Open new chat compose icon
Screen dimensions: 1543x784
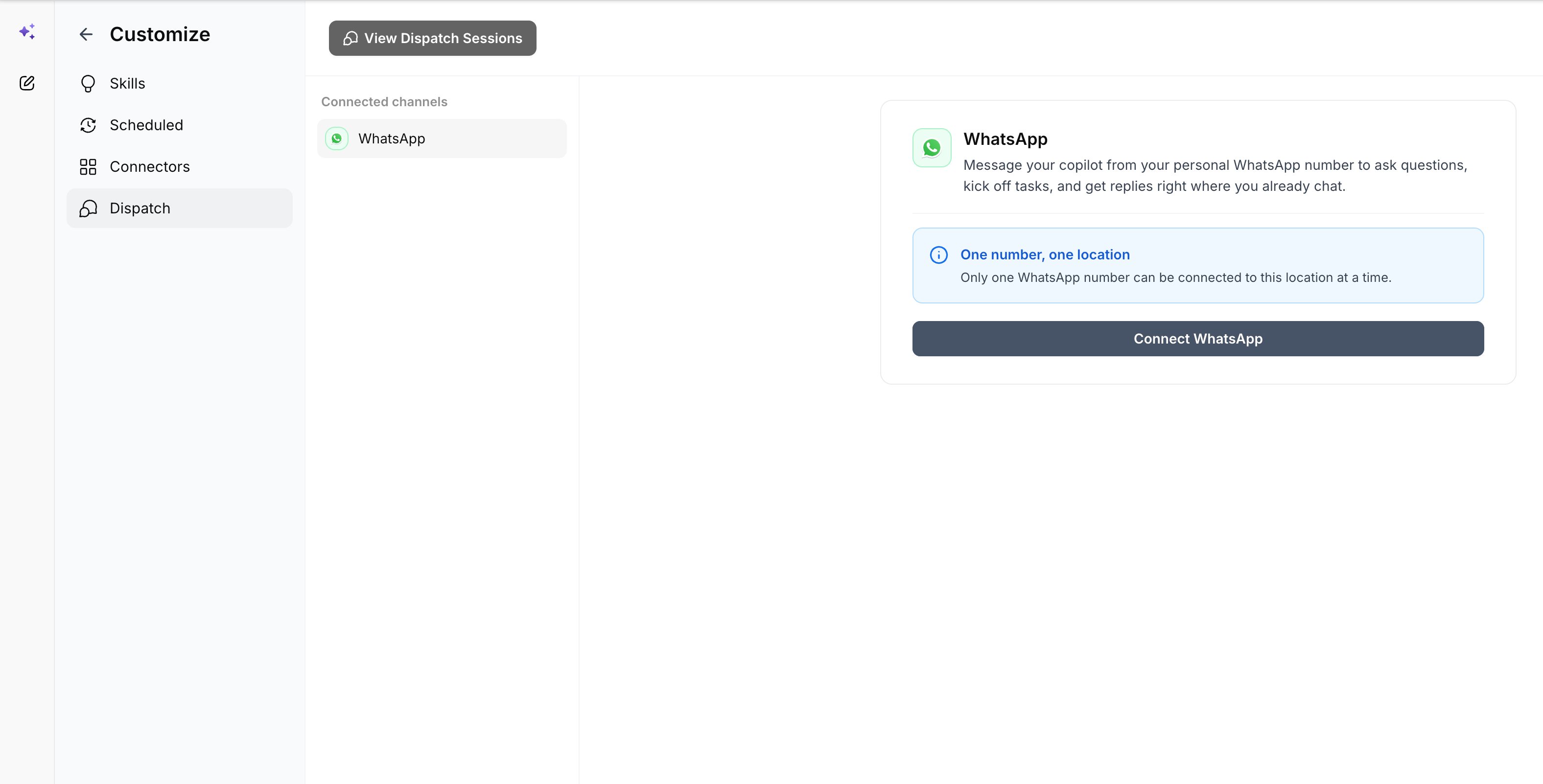point(27,83)
